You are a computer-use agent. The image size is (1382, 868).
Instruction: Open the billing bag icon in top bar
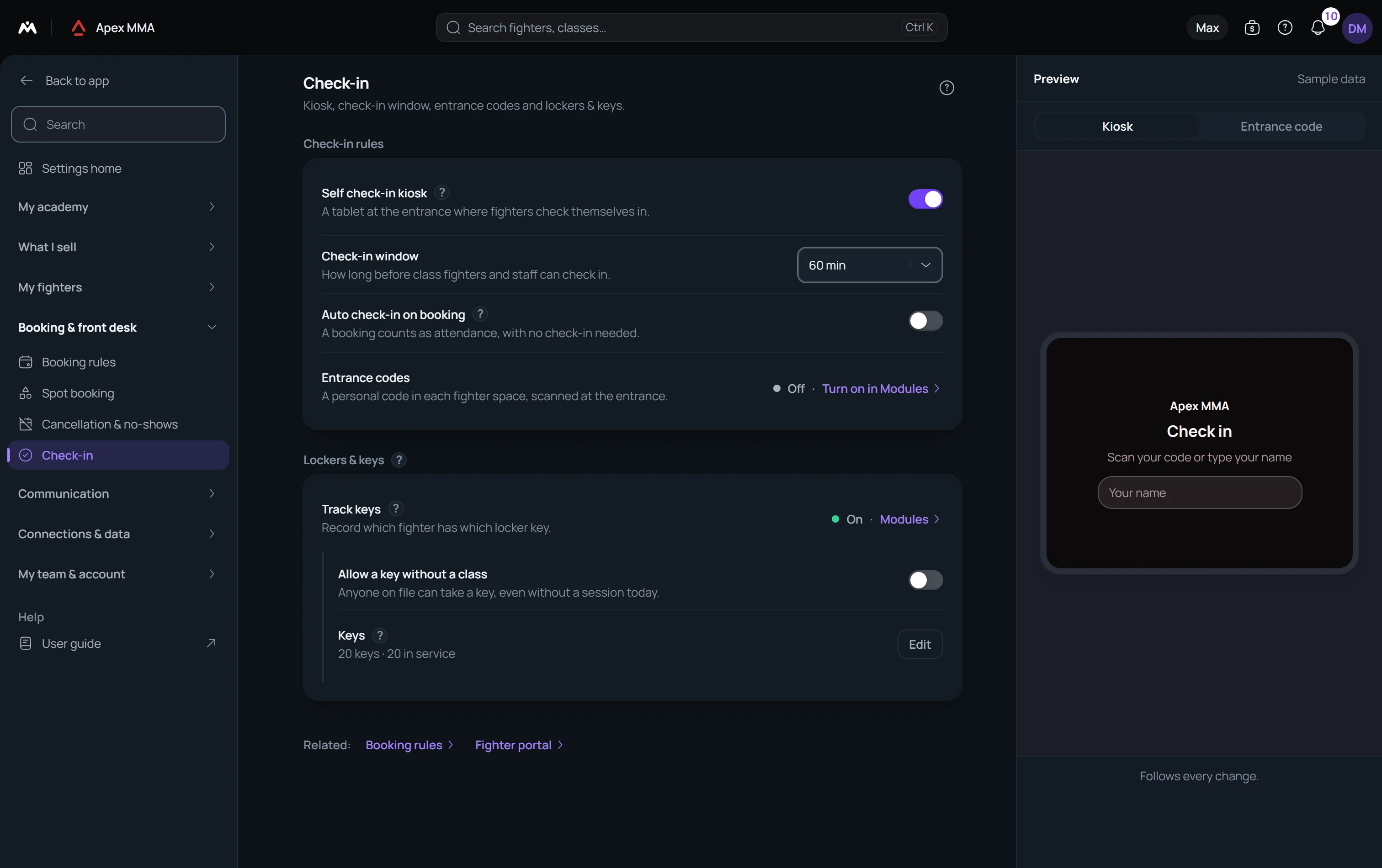point(1252,27)
